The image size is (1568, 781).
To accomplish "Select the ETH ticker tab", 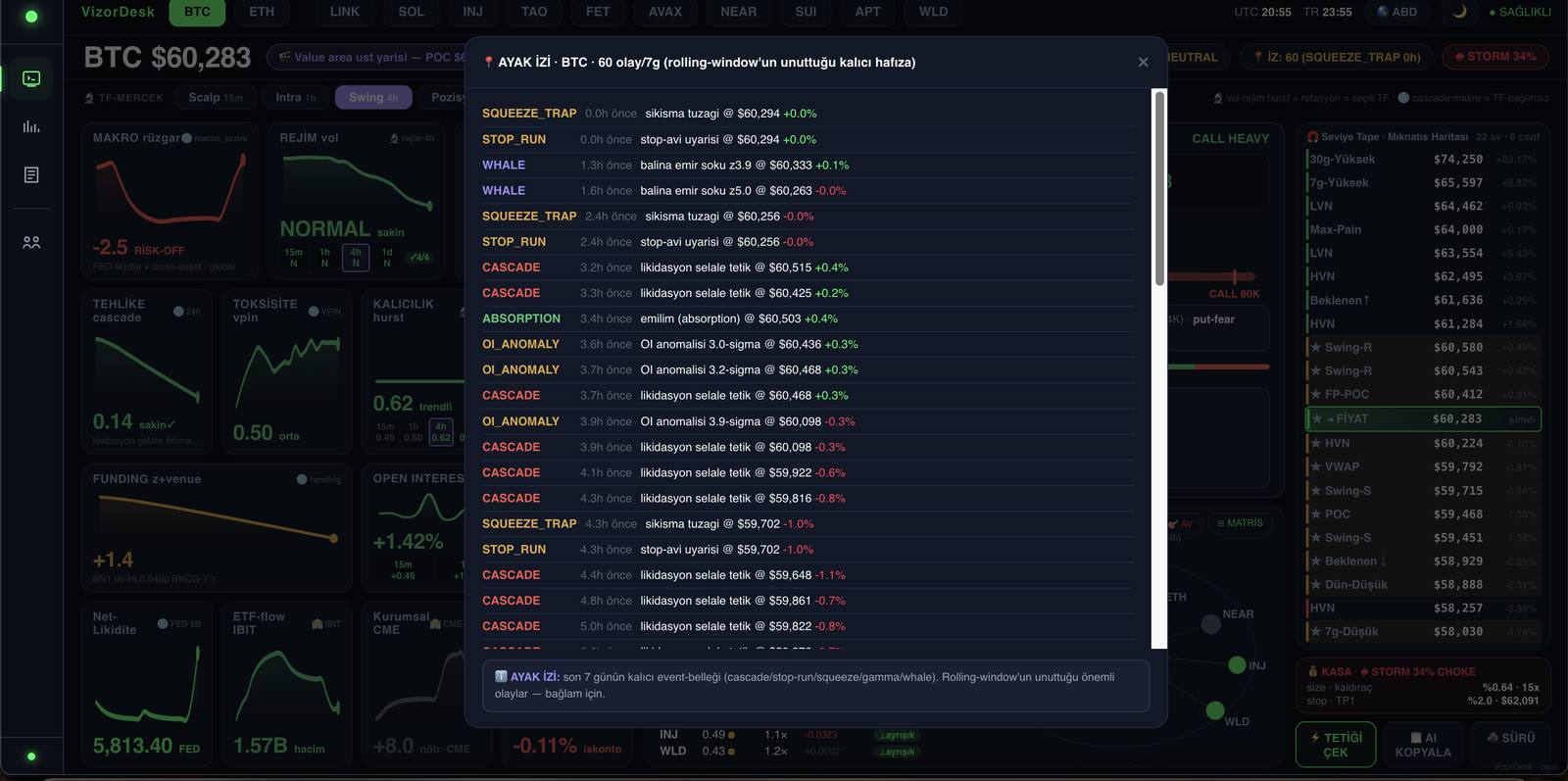I will point(262,12).
